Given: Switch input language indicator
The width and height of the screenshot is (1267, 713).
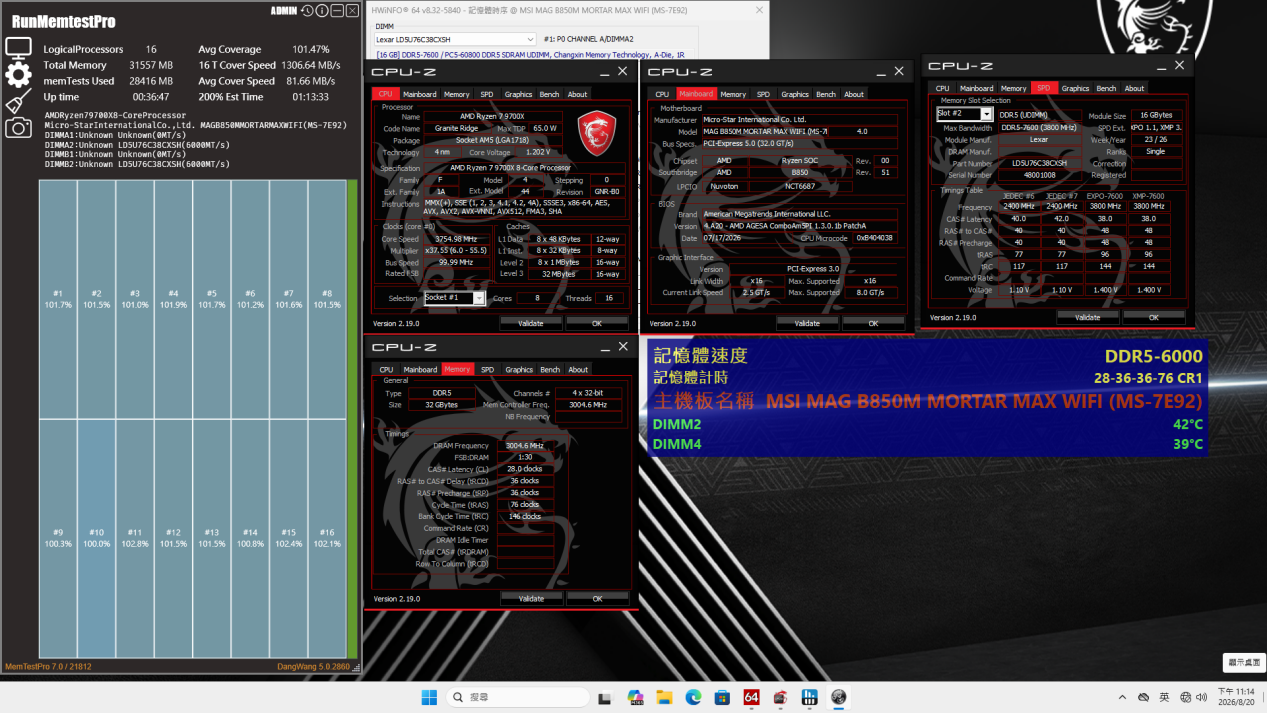Looking at the screenshot, I should pos(1164,697).
